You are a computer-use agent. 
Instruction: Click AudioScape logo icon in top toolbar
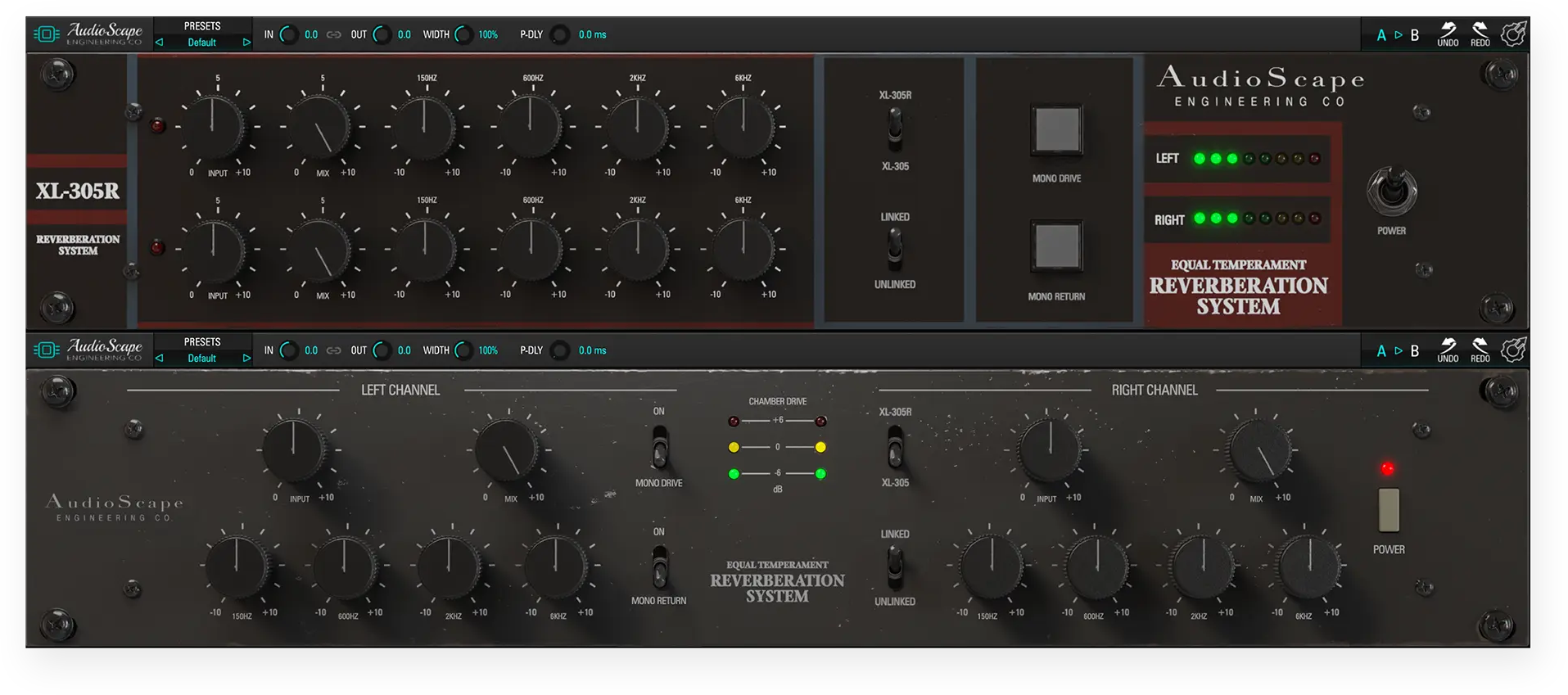point(47,34)
